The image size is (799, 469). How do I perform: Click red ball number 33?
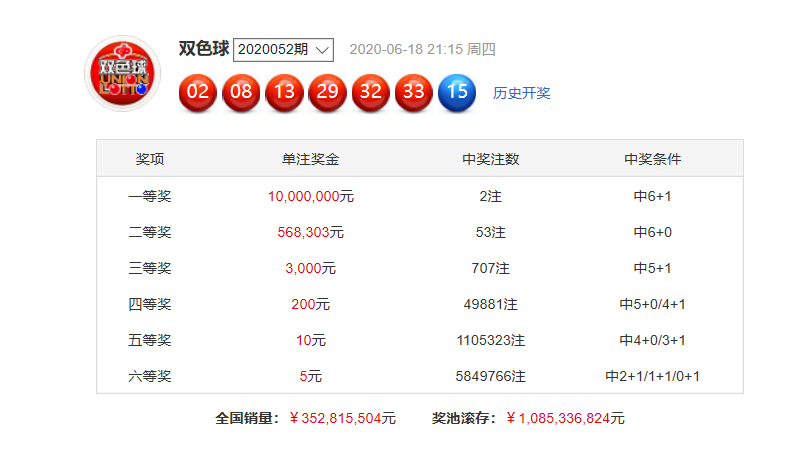pos(414,92)
